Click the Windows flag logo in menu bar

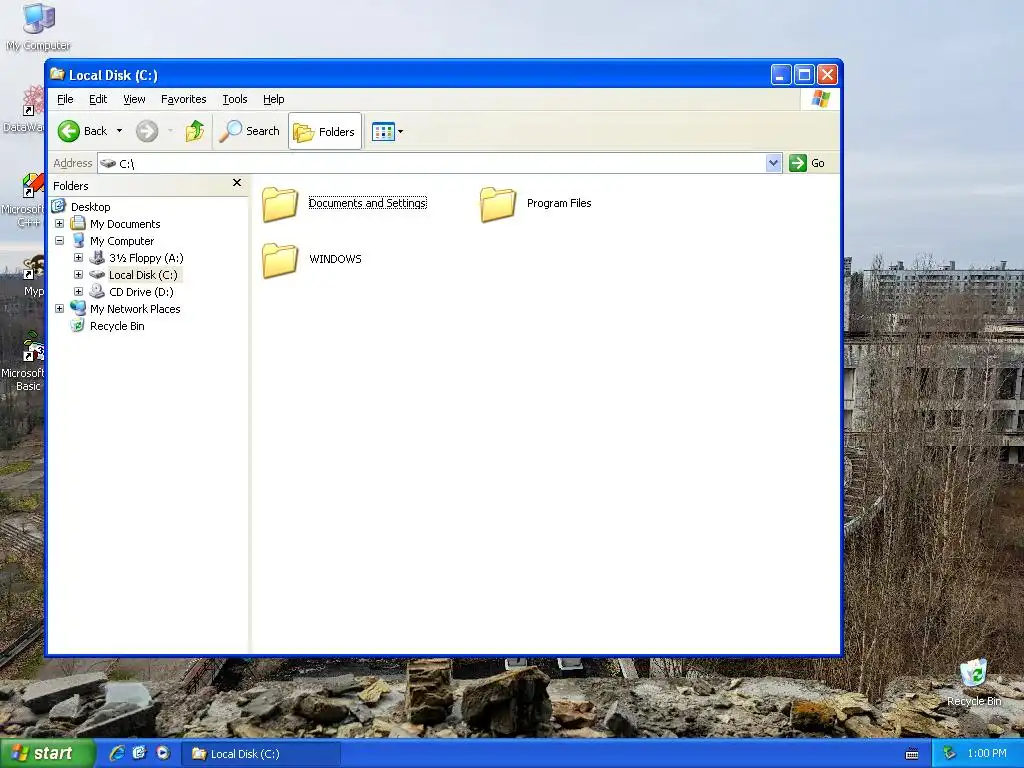820,99
